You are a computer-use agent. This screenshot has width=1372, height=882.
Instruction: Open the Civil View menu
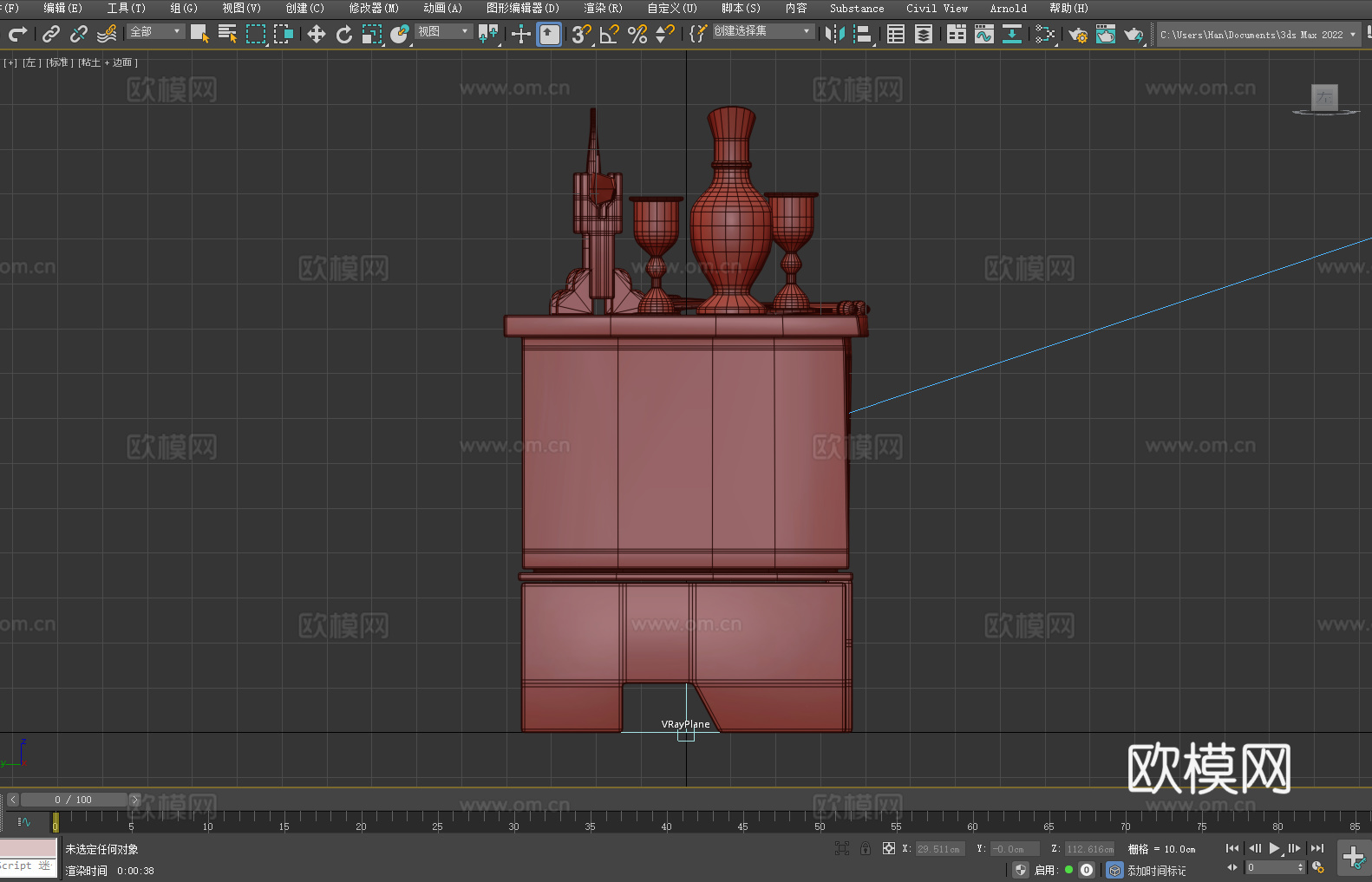point(937,8)
